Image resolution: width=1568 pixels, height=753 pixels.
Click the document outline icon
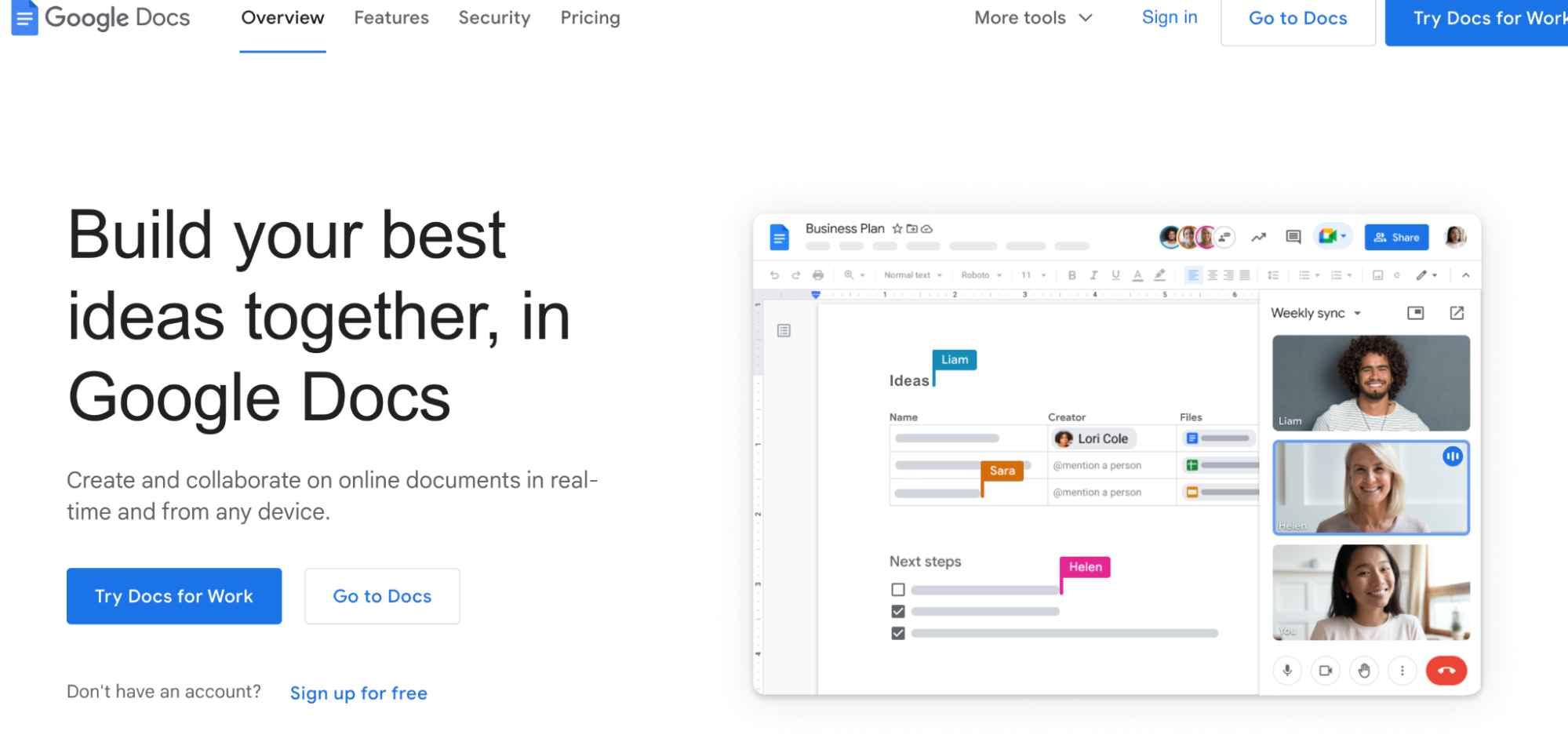click(784, 331)
